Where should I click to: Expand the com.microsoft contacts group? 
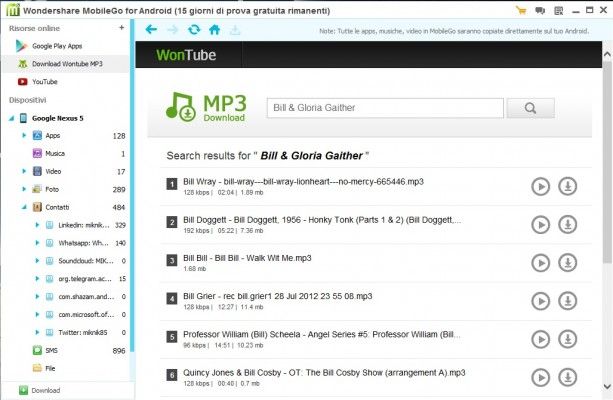[37, 314]
